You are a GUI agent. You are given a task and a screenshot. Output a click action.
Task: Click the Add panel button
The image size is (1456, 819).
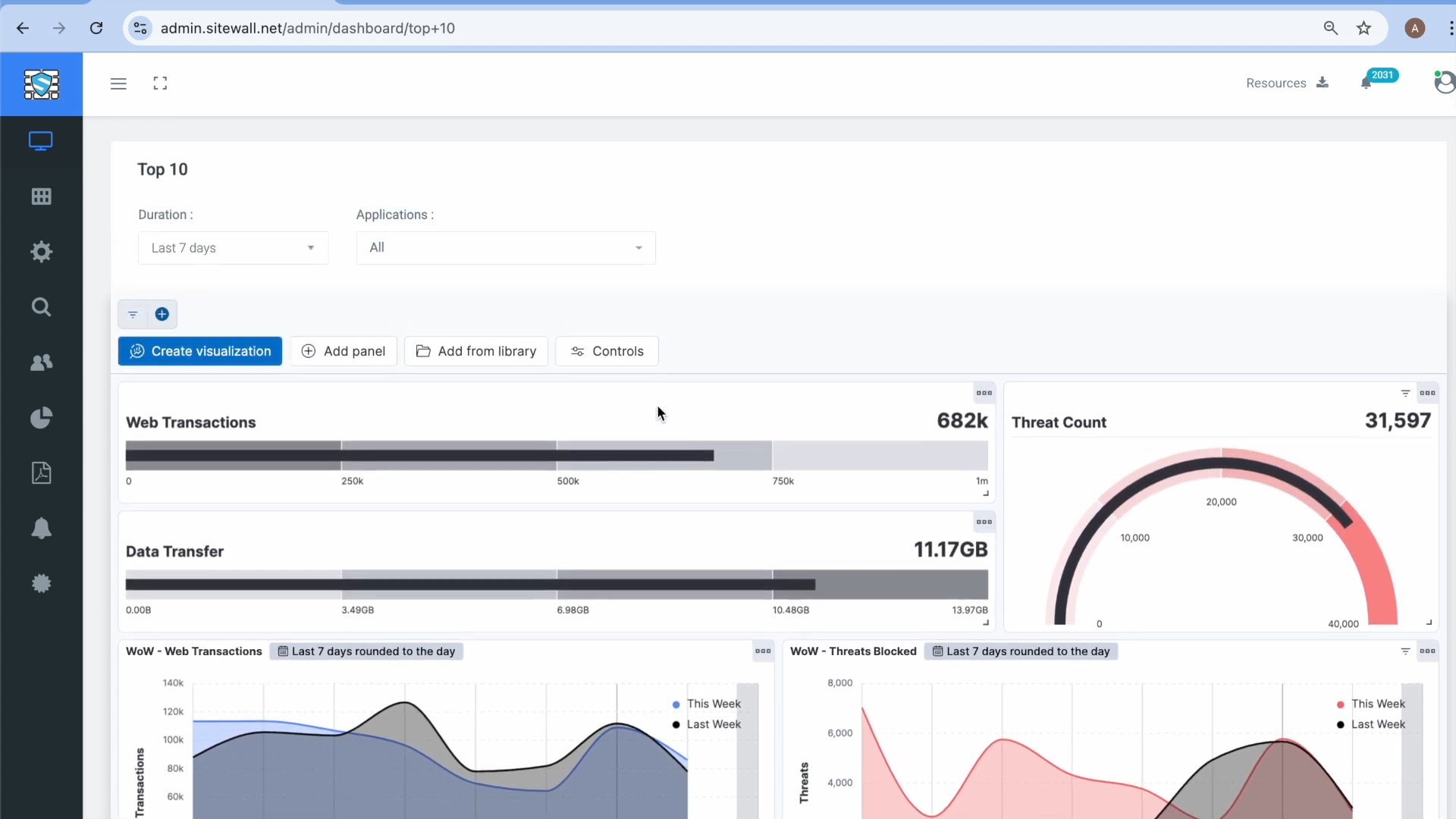pyautogui.click(x=344, y=351)
